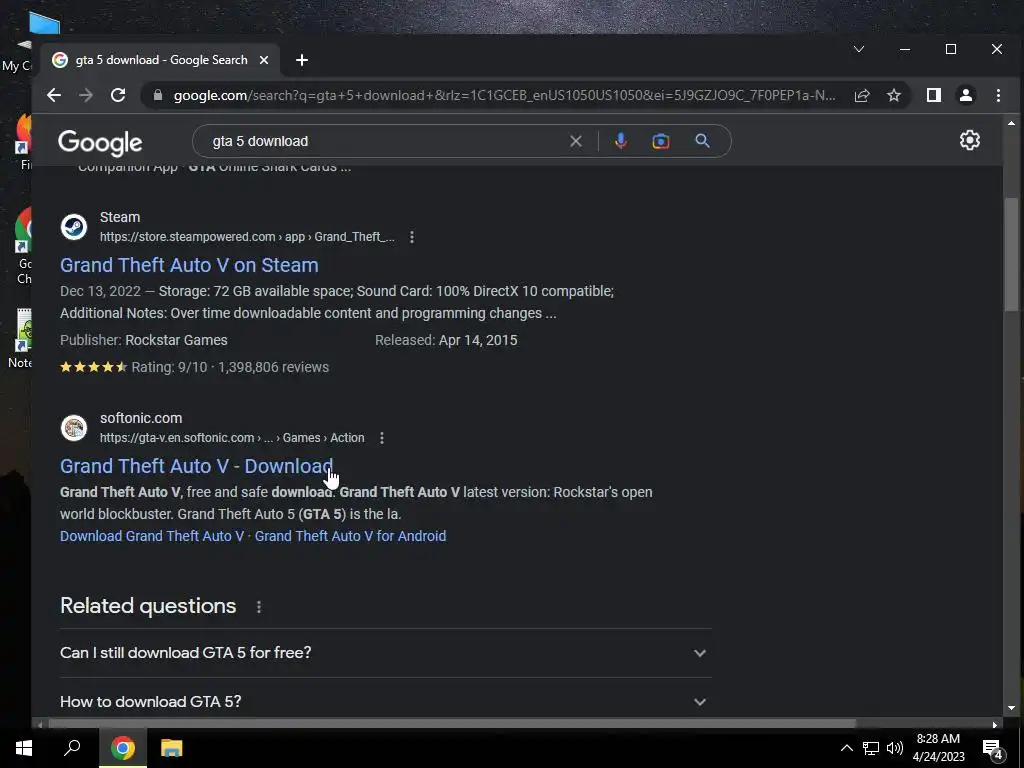Share this page using the share icon

pyautogui.click(x=862, y=95)
